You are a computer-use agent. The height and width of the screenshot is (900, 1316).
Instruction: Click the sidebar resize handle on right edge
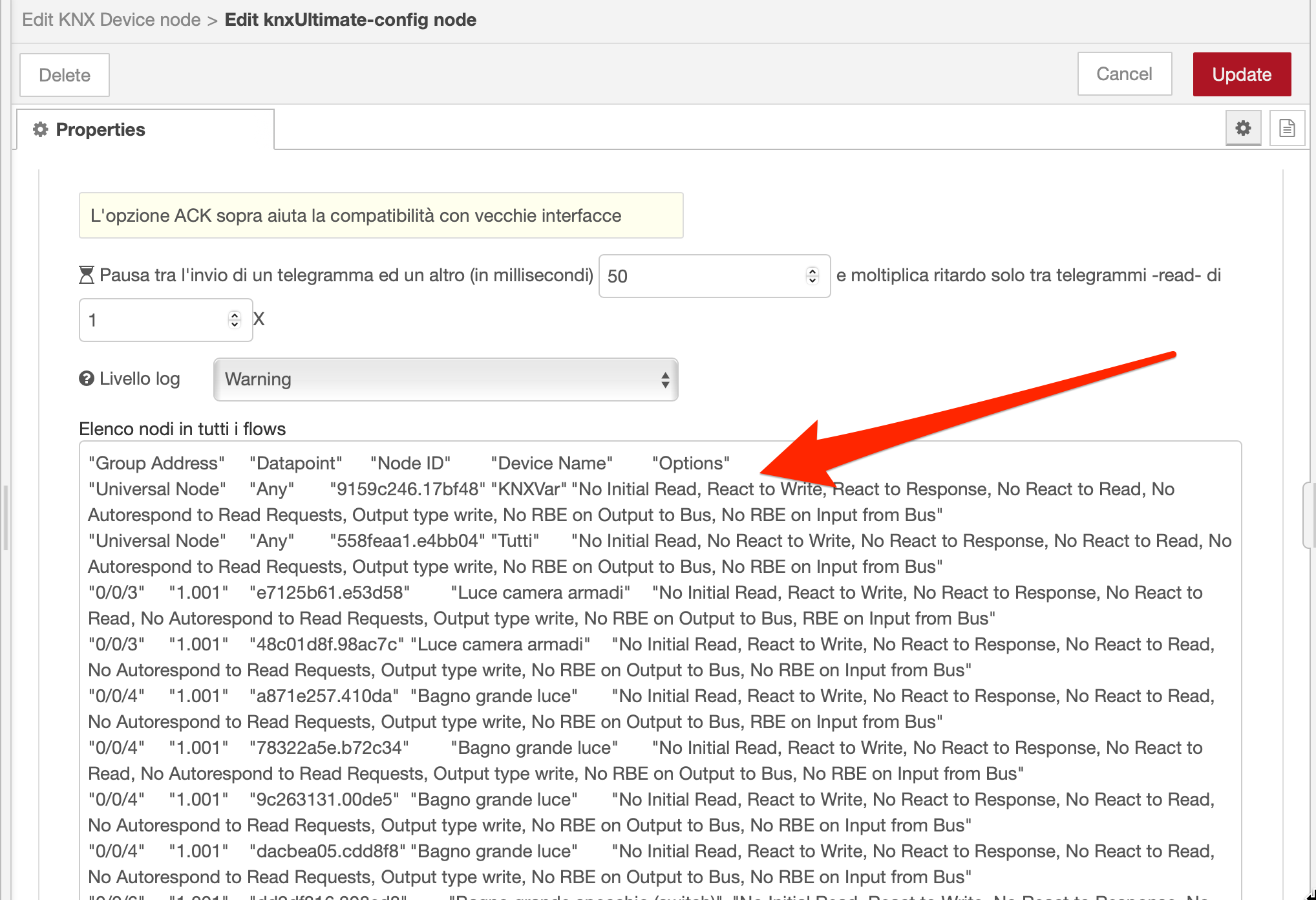tap(1310, 515)
